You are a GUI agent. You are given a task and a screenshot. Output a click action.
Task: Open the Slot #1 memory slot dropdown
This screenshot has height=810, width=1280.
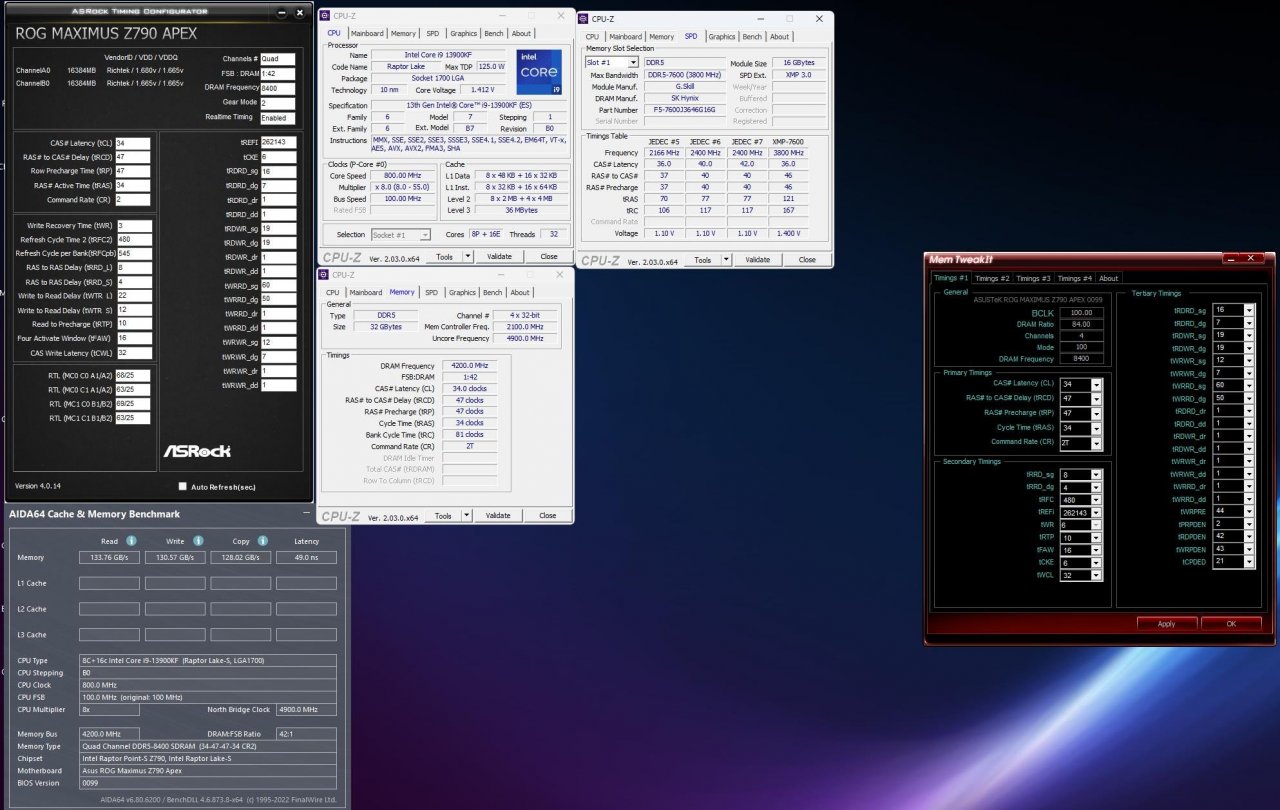click(632, 62)
